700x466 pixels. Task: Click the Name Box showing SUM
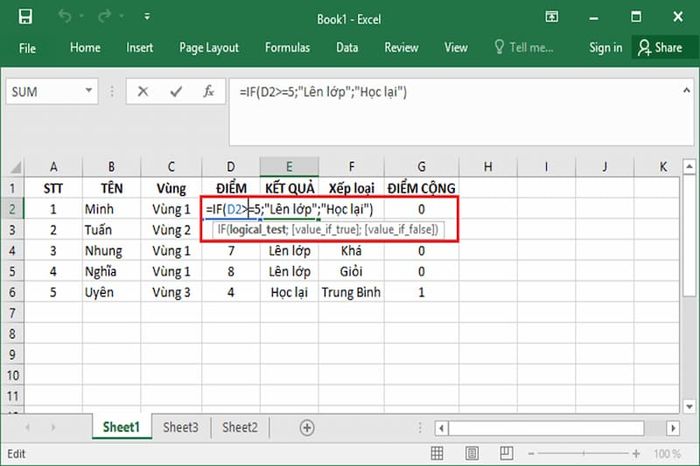coord(45,92)
